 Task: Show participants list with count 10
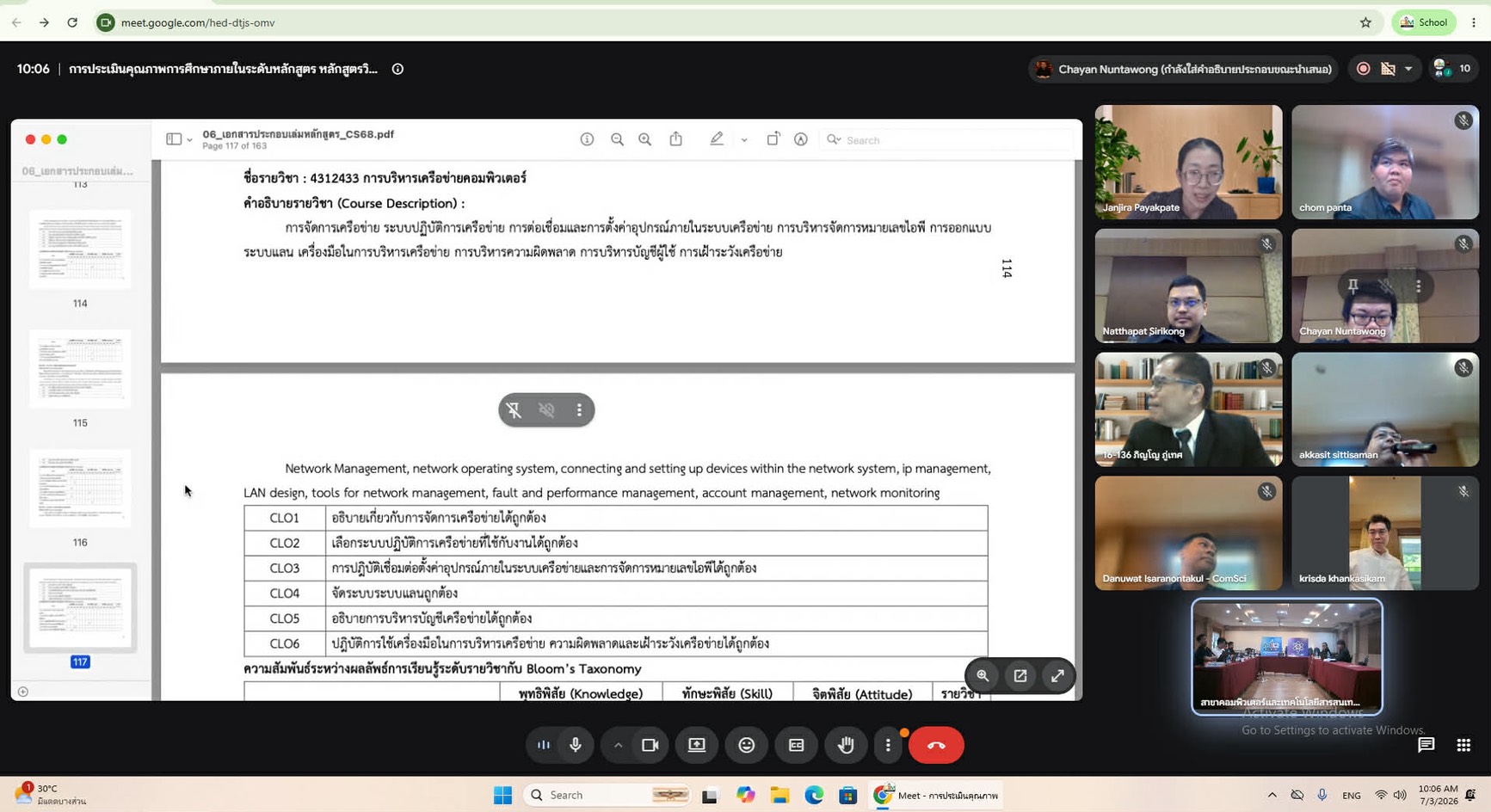coord(1452,69)
